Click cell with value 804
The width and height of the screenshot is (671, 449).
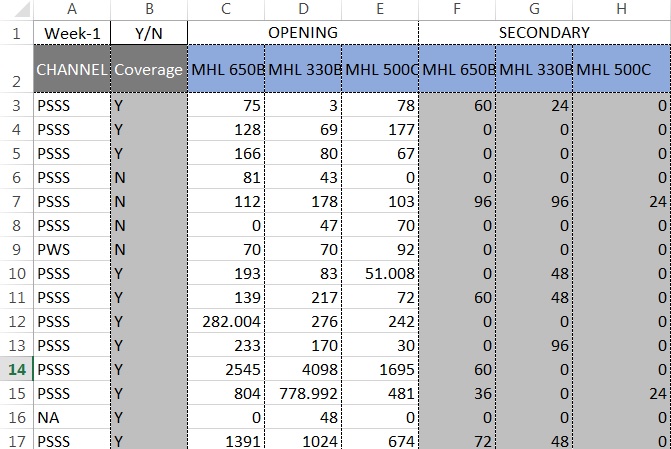[x=226, y=393]
